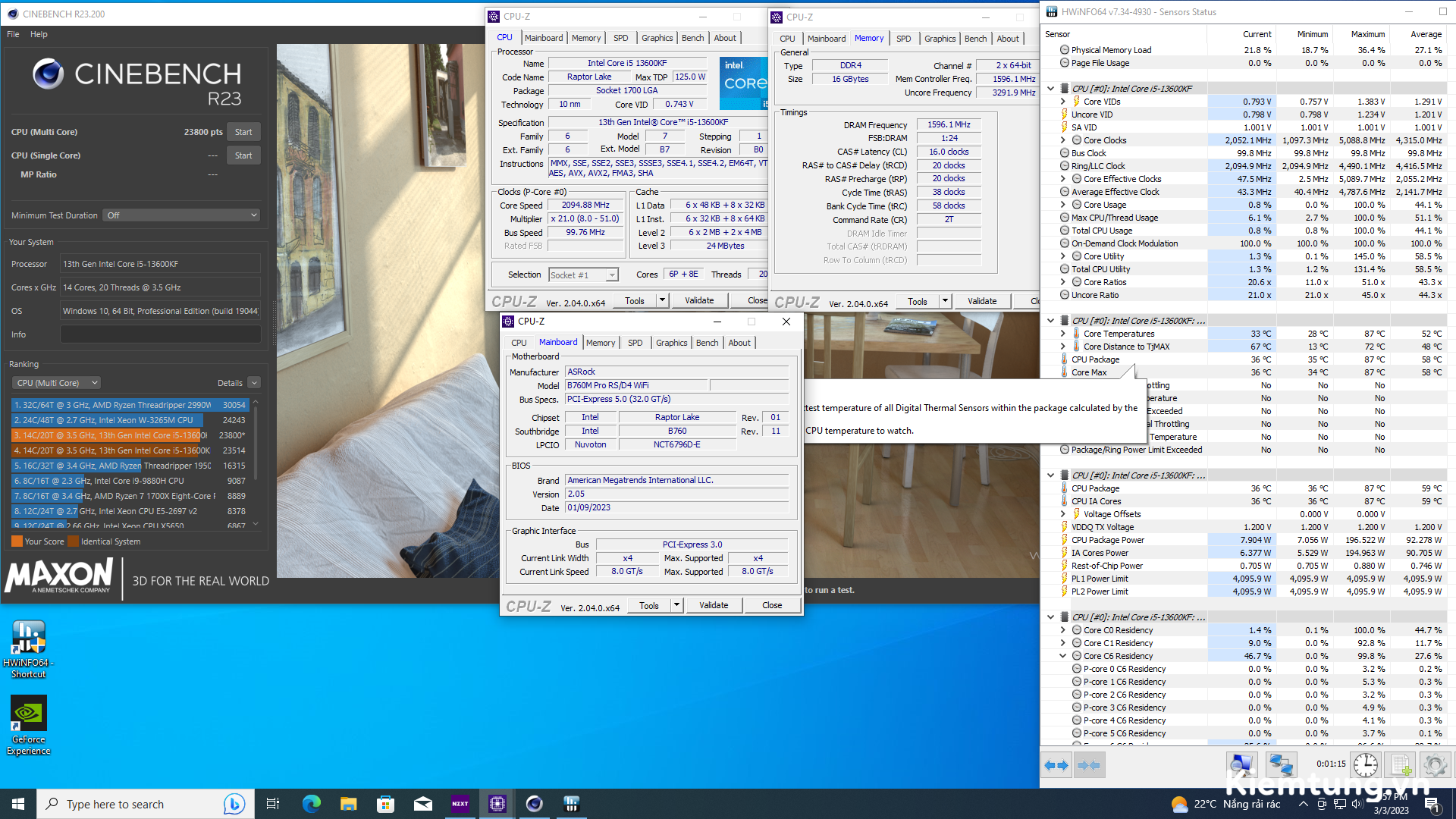The width and height of the screenshot is (1456, 819).
Task: Click Validate in CPU-Z processor window
Action: [699, 300]
